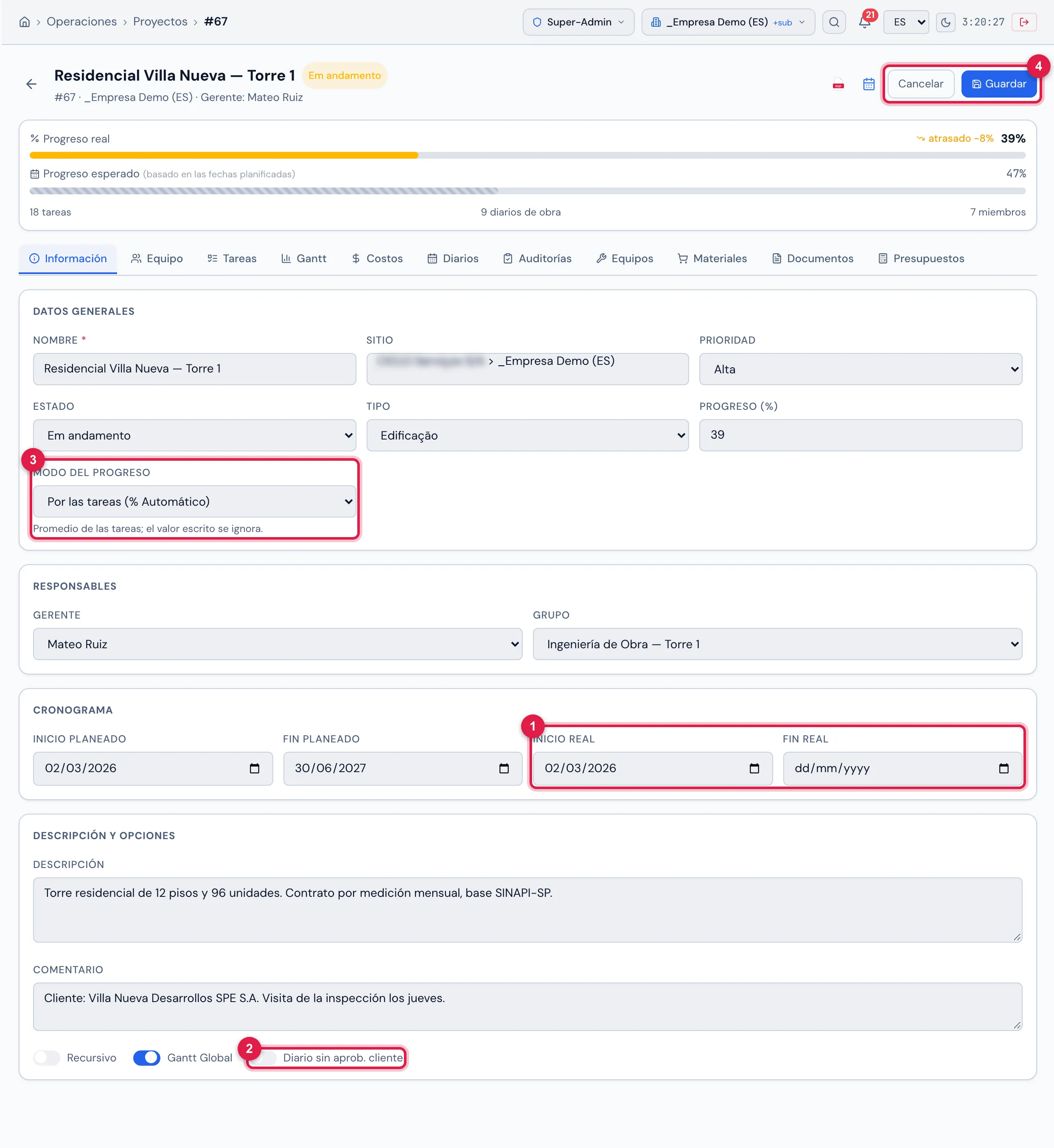Go to Operaciones in breadcrumb

[81, 22]
